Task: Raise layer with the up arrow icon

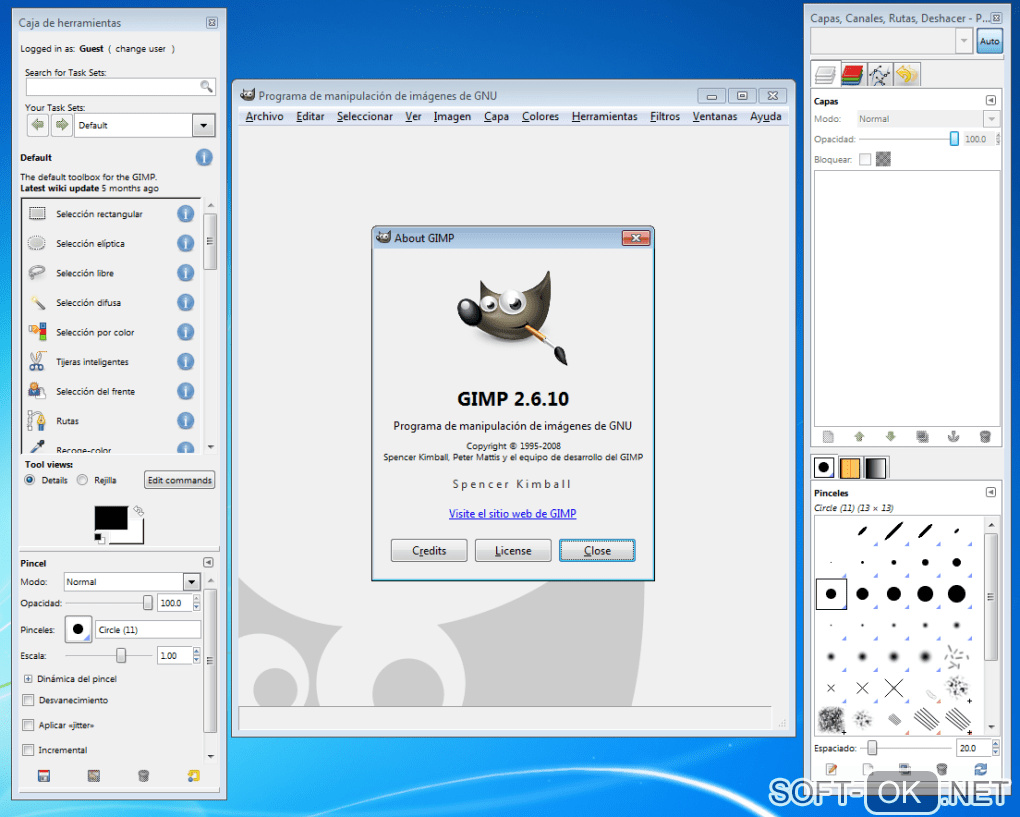Action: tap(859, 436)
